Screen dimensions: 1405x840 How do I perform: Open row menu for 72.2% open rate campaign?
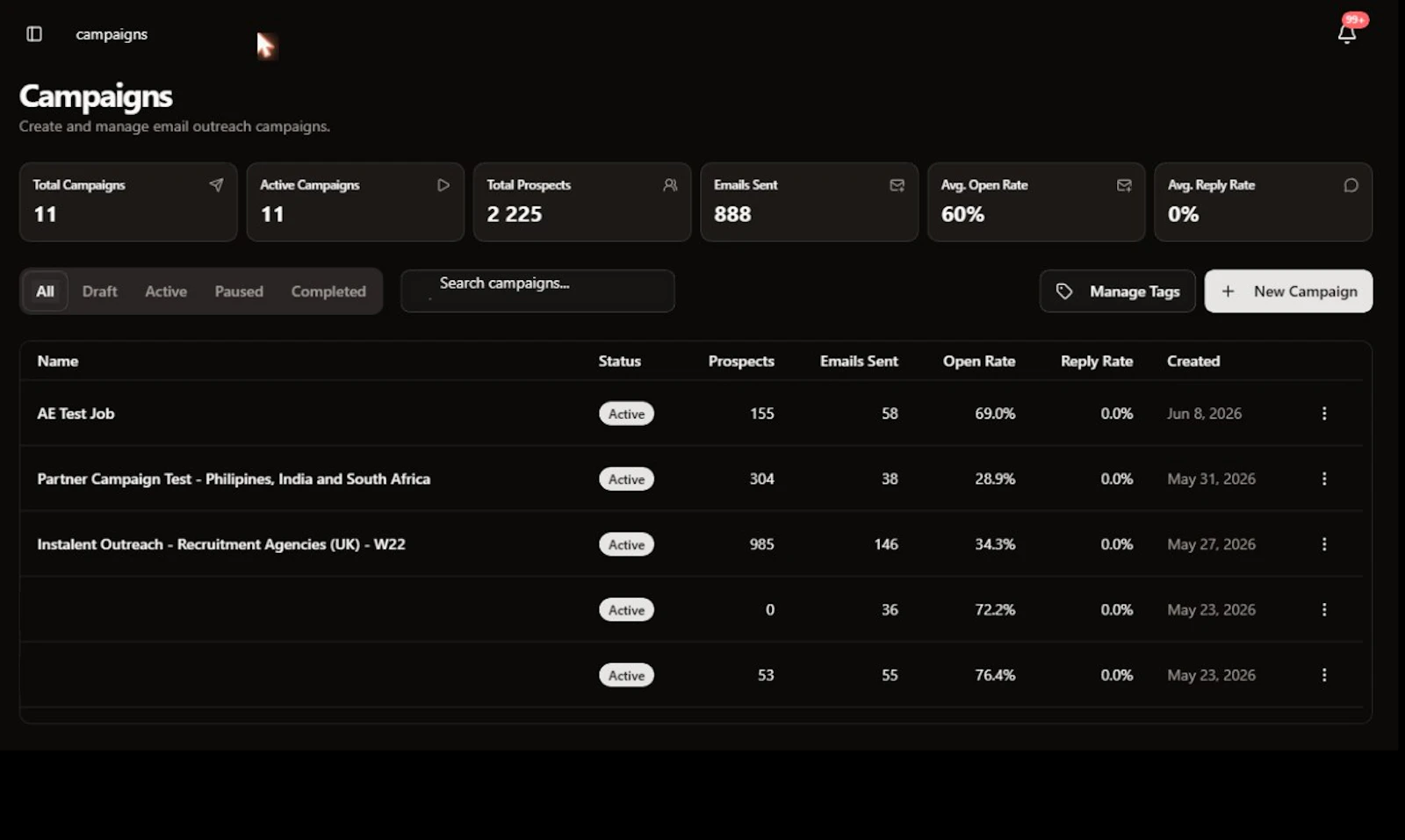[1324, 609]
